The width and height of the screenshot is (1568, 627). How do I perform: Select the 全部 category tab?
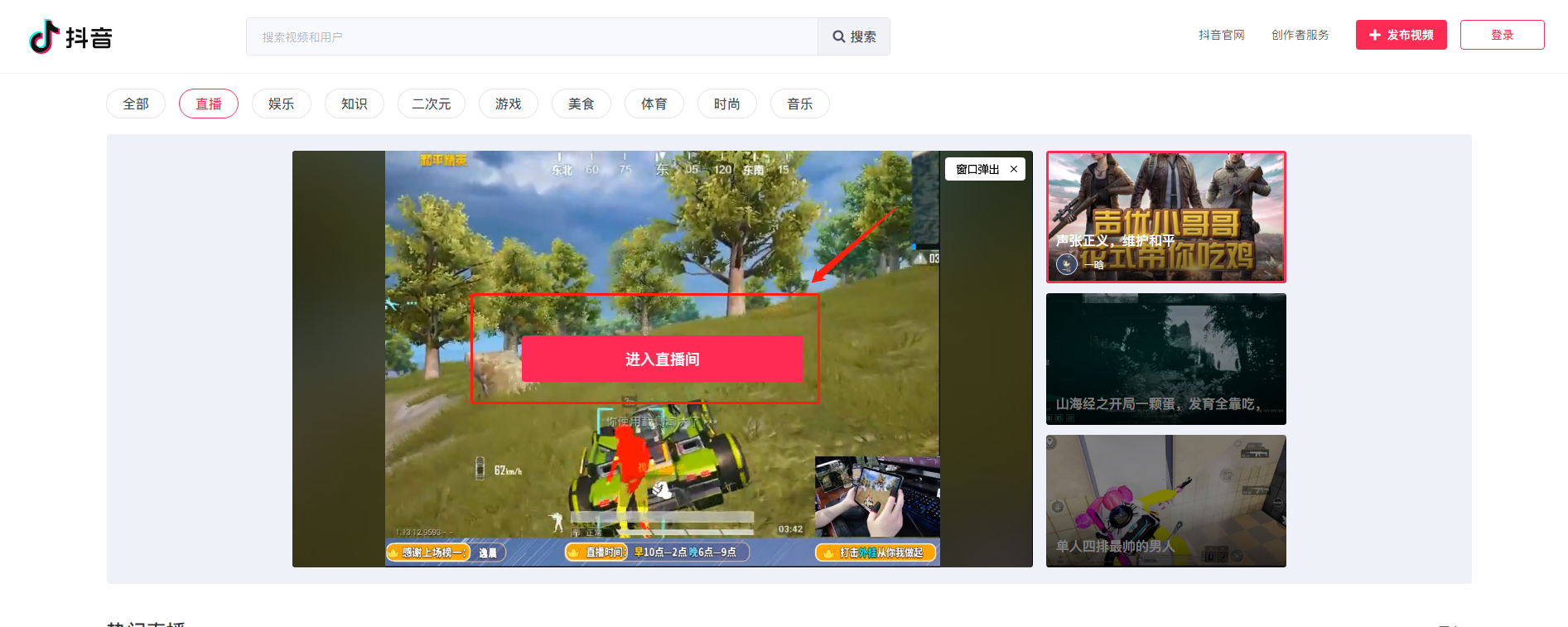click(136, 104)
